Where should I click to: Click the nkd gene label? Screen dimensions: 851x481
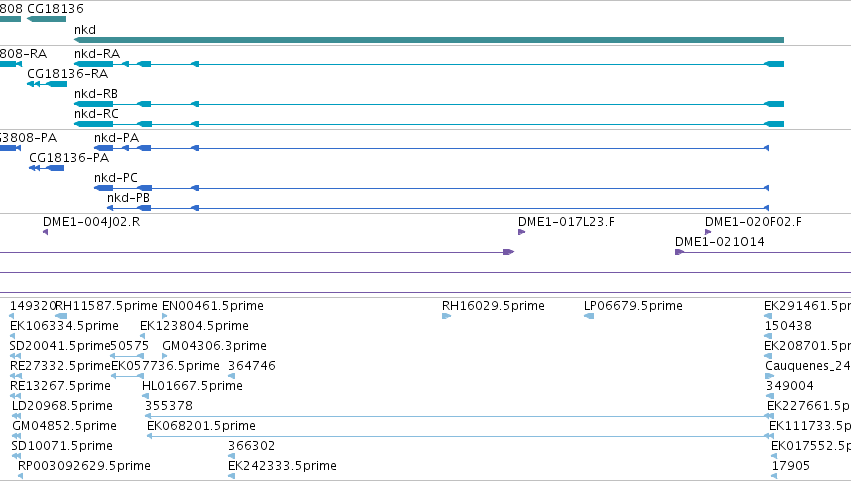85,30
